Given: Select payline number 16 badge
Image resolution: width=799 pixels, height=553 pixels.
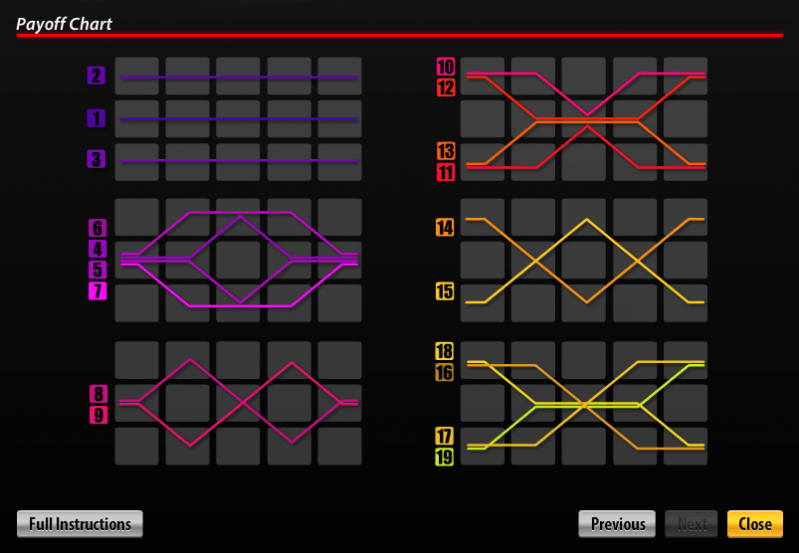Looking at the screenshot, I should click(x=445, y=373).
